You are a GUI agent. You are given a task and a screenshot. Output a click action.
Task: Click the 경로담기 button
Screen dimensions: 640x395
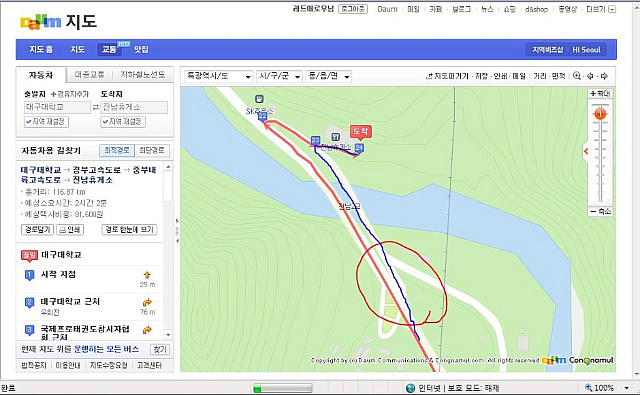pyautogui.click(x=37, y=230)
